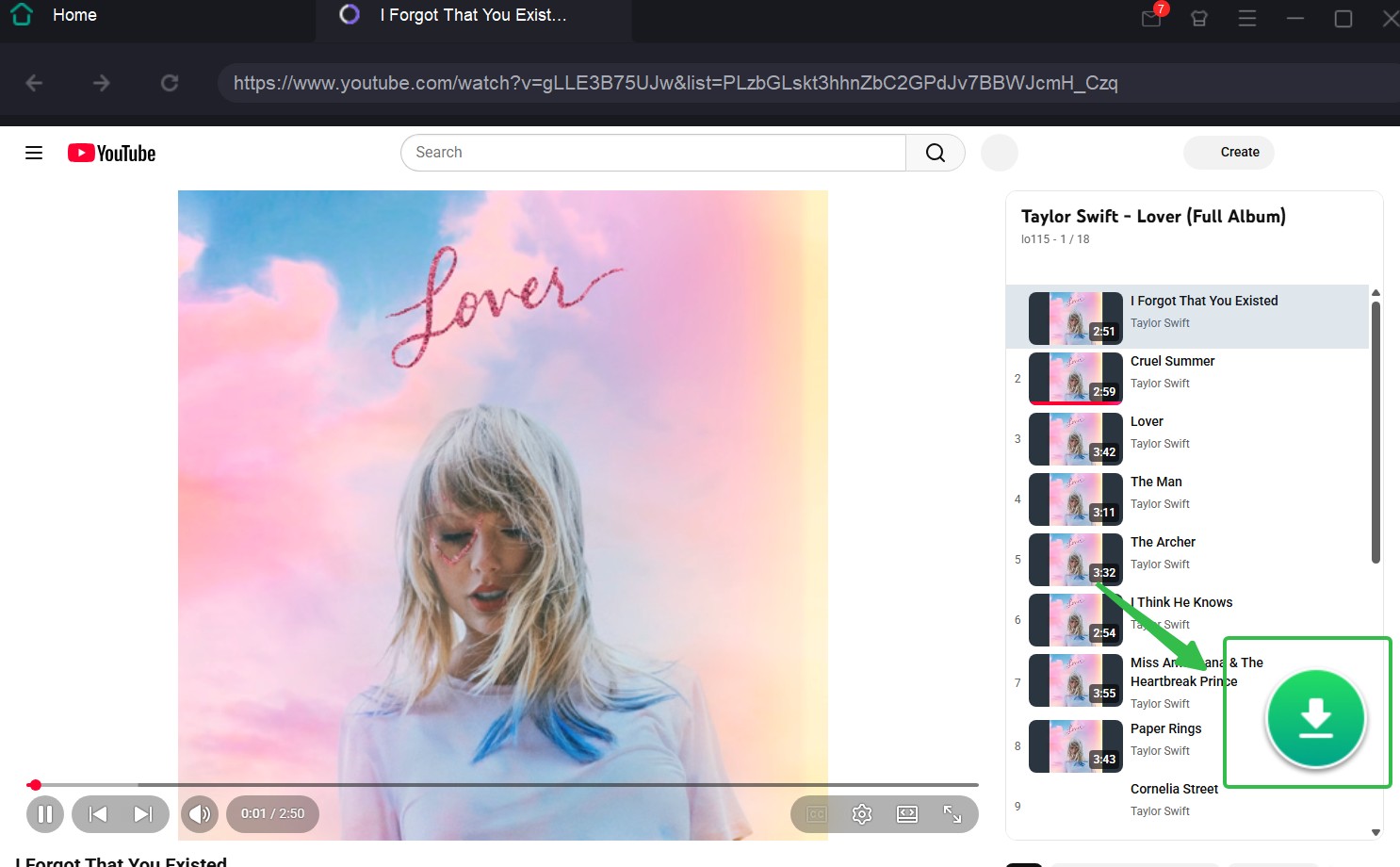Navigate back using the browser arrow

34,82
